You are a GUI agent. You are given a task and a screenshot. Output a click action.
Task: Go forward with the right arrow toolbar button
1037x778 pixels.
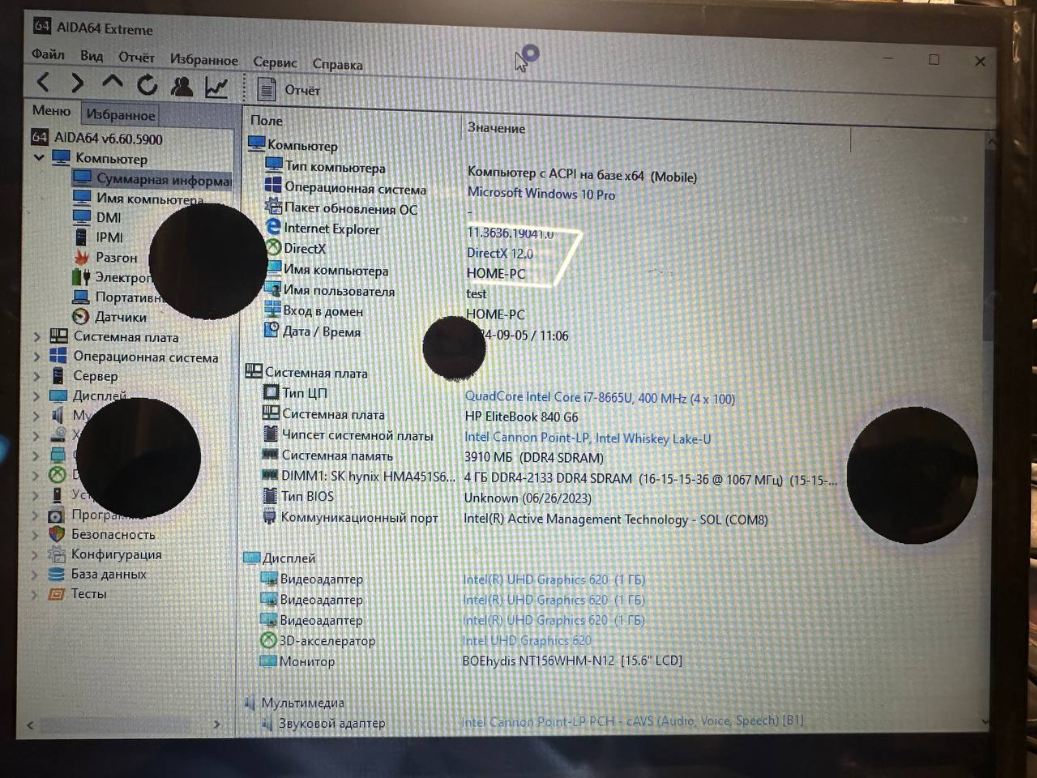(x=77, y=83)
